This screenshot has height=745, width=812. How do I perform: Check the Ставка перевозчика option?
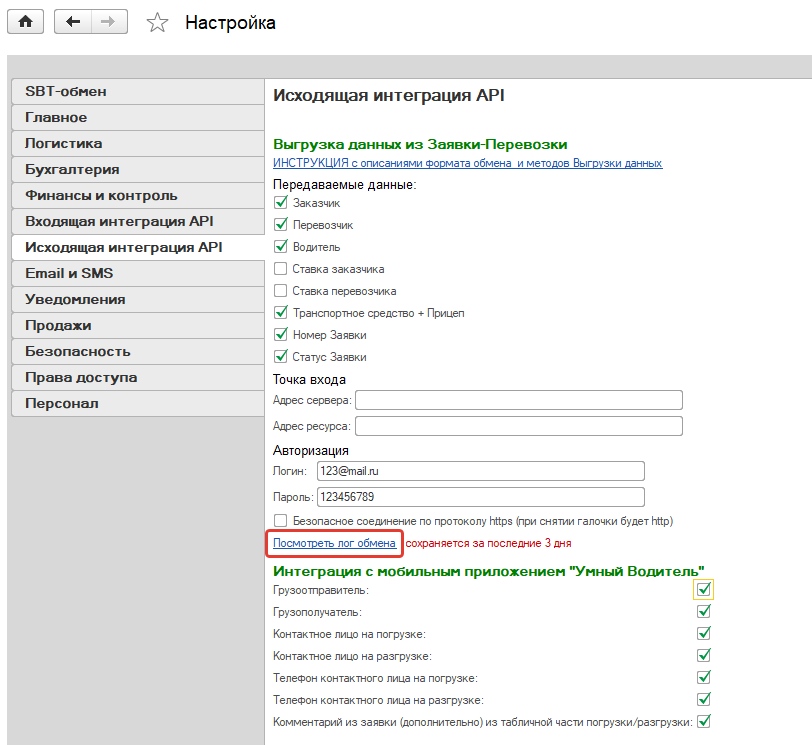[x=281, y=290]
